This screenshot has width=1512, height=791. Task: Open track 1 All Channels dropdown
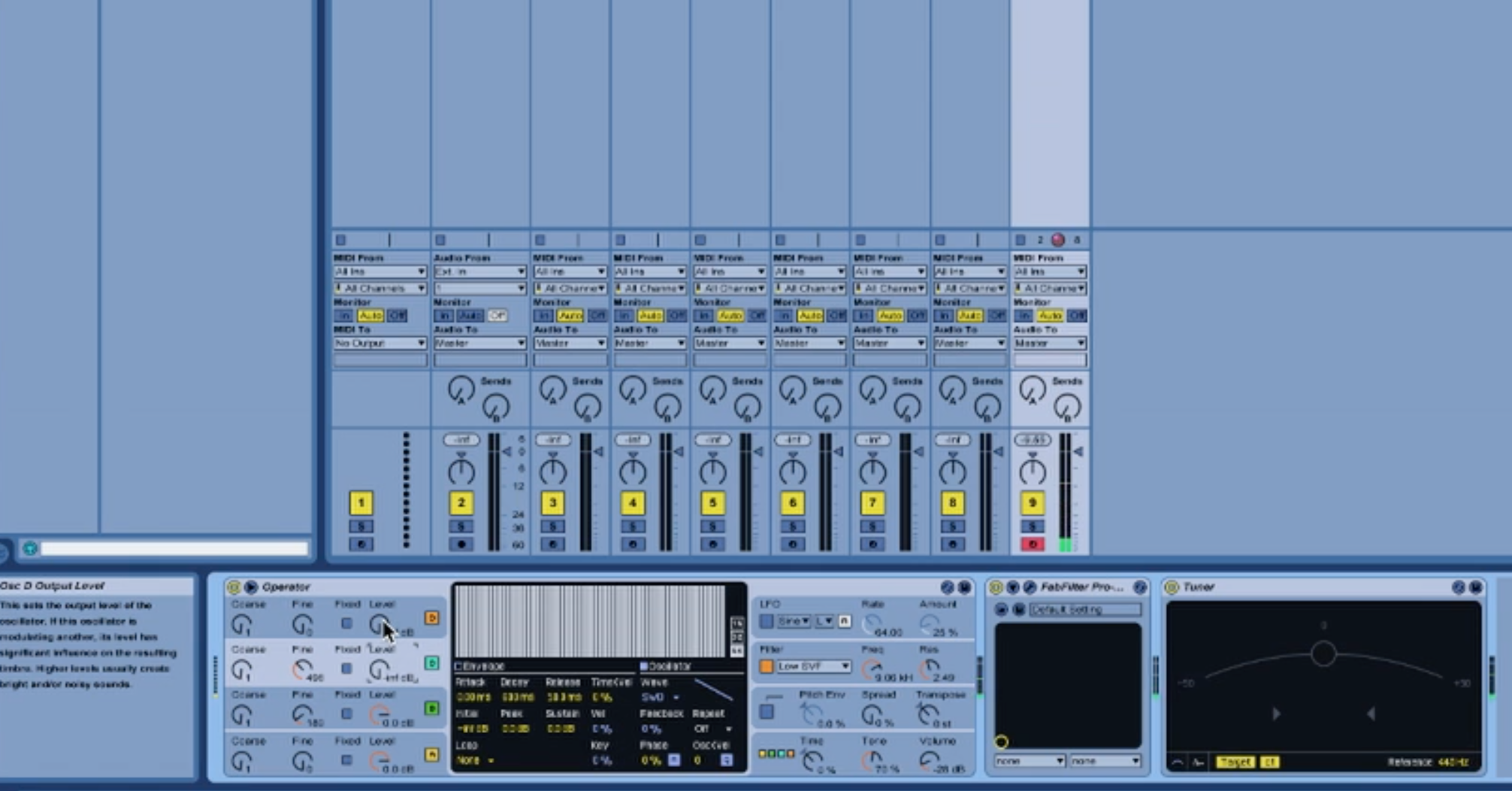click(x=380, y=289)
